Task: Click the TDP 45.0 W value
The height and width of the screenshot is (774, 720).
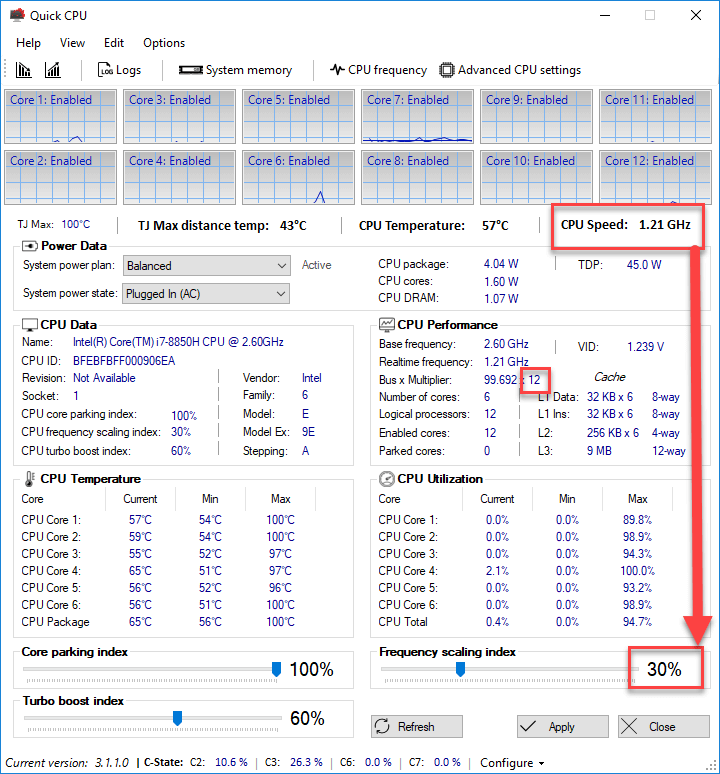Action: [x=644, y=265]
